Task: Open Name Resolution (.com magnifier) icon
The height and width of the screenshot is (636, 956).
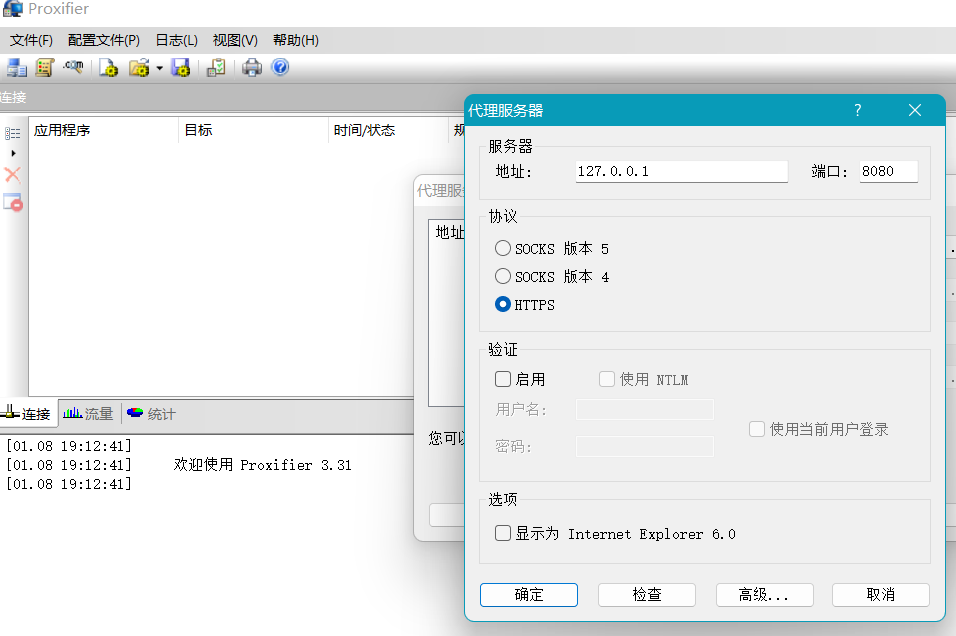Action: pyautogui.click(x=73, y=66)
